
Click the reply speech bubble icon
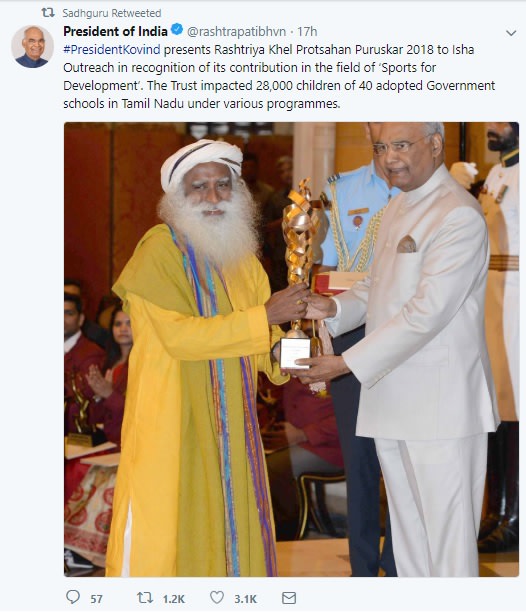click(73, 597)
